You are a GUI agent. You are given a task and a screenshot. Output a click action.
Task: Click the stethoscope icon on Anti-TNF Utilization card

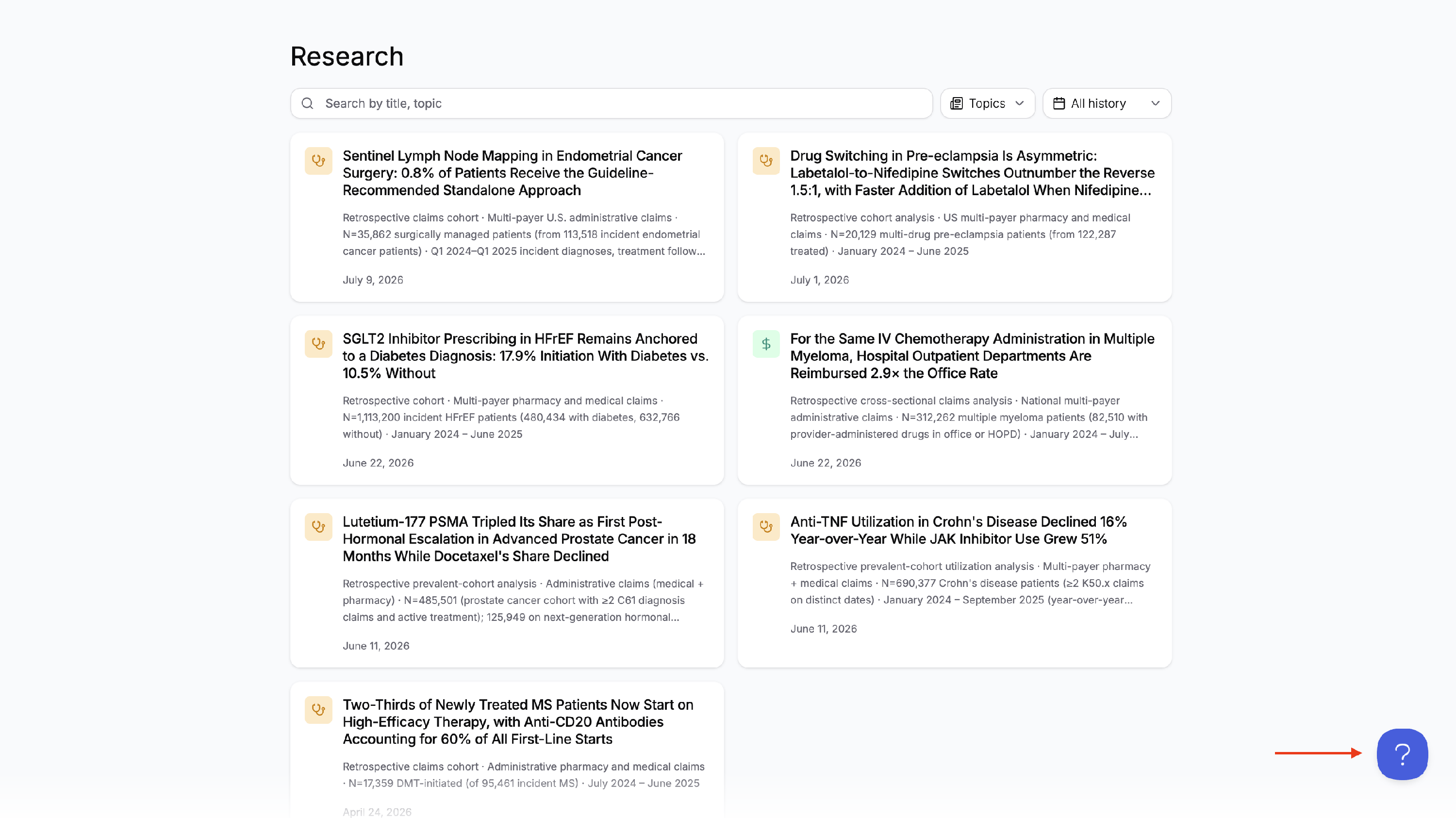click(766, 527)
